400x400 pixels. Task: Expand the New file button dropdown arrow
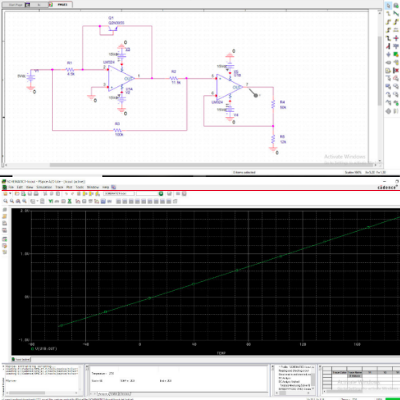(x=10, y=194)
